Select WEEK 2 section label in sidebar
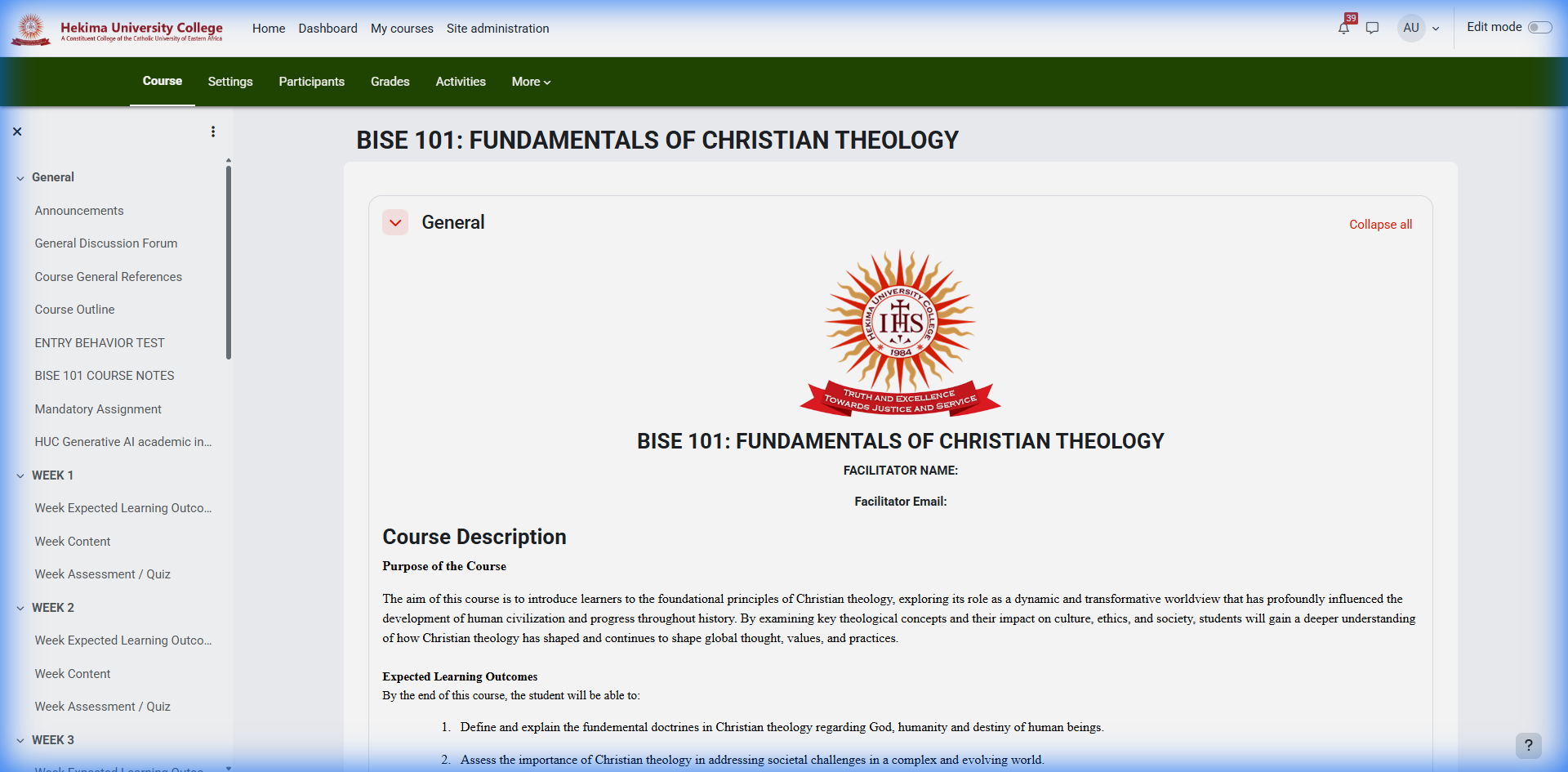The width and height of the screenshot is (1568, 772). (x=53, y=608)
